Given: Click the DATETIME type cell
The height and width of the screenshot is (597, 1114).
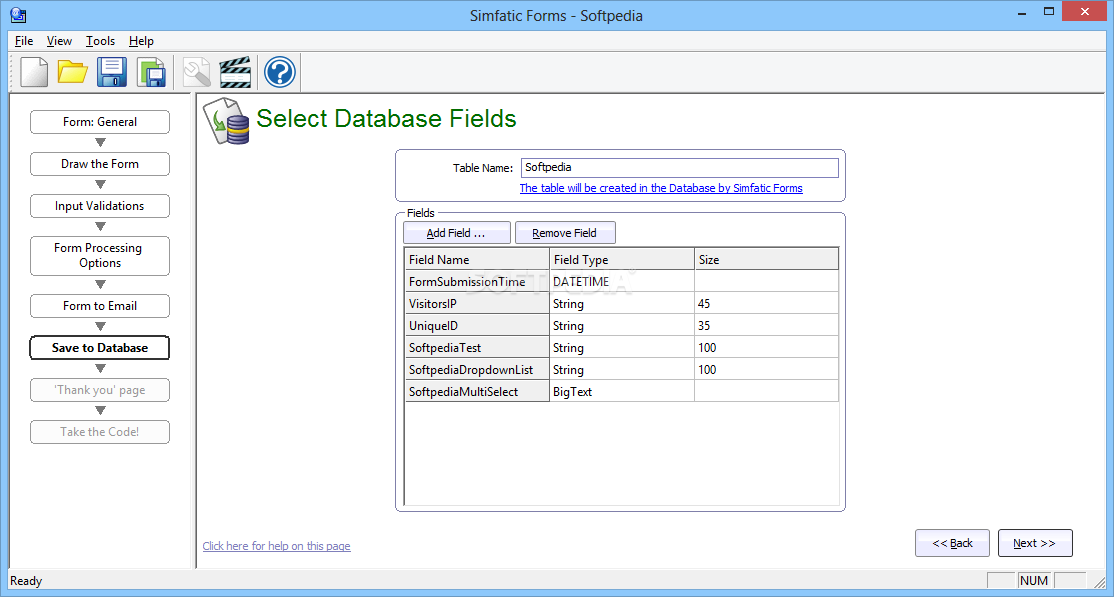Looking at the screenshot, I should (x=622, y=281).
